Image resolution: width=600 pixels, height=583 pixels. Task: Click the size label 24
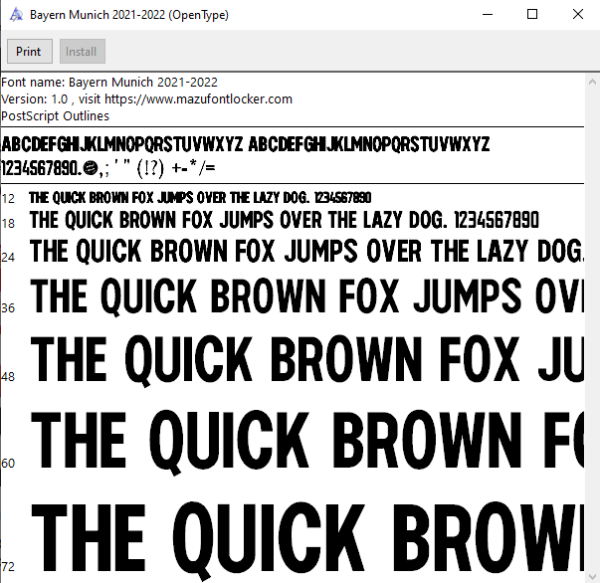pyautogui.click(x=8, y=257)
